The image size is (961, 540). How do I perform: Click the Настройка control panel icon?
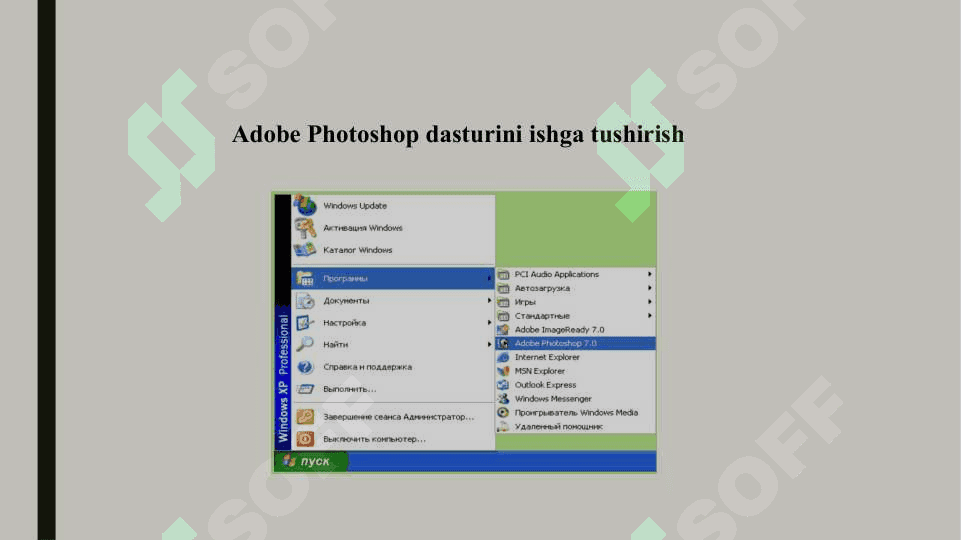[305, 322]
